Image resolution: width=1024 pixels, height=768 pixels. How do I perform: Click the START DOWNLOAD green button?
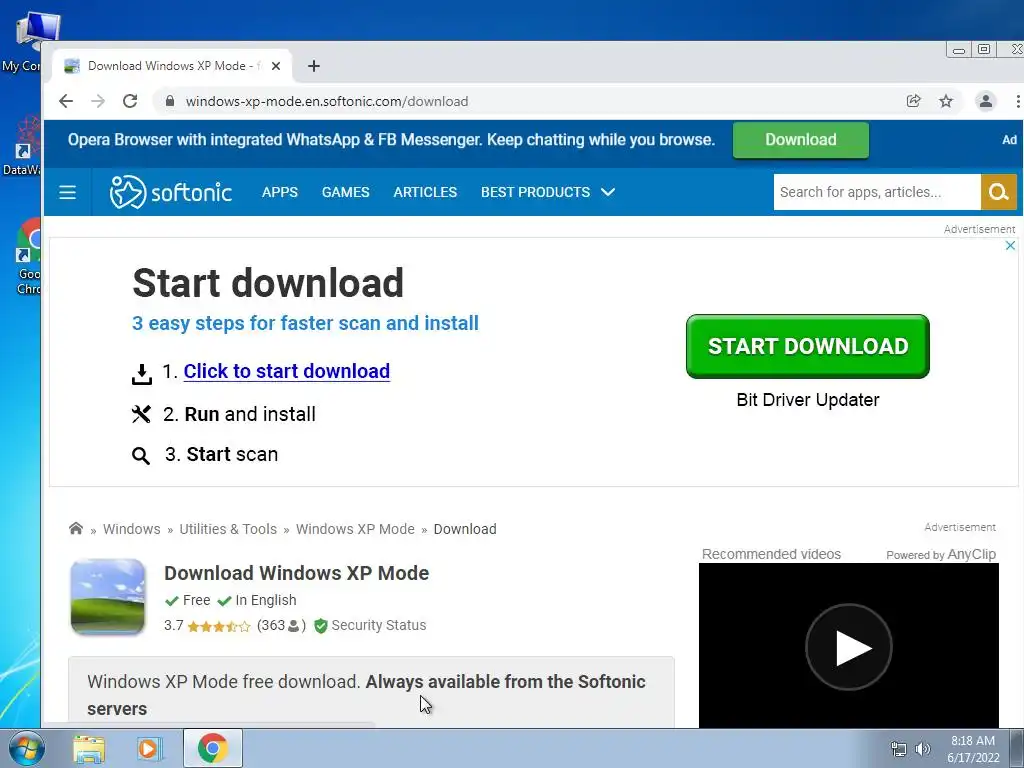[808, 346]
